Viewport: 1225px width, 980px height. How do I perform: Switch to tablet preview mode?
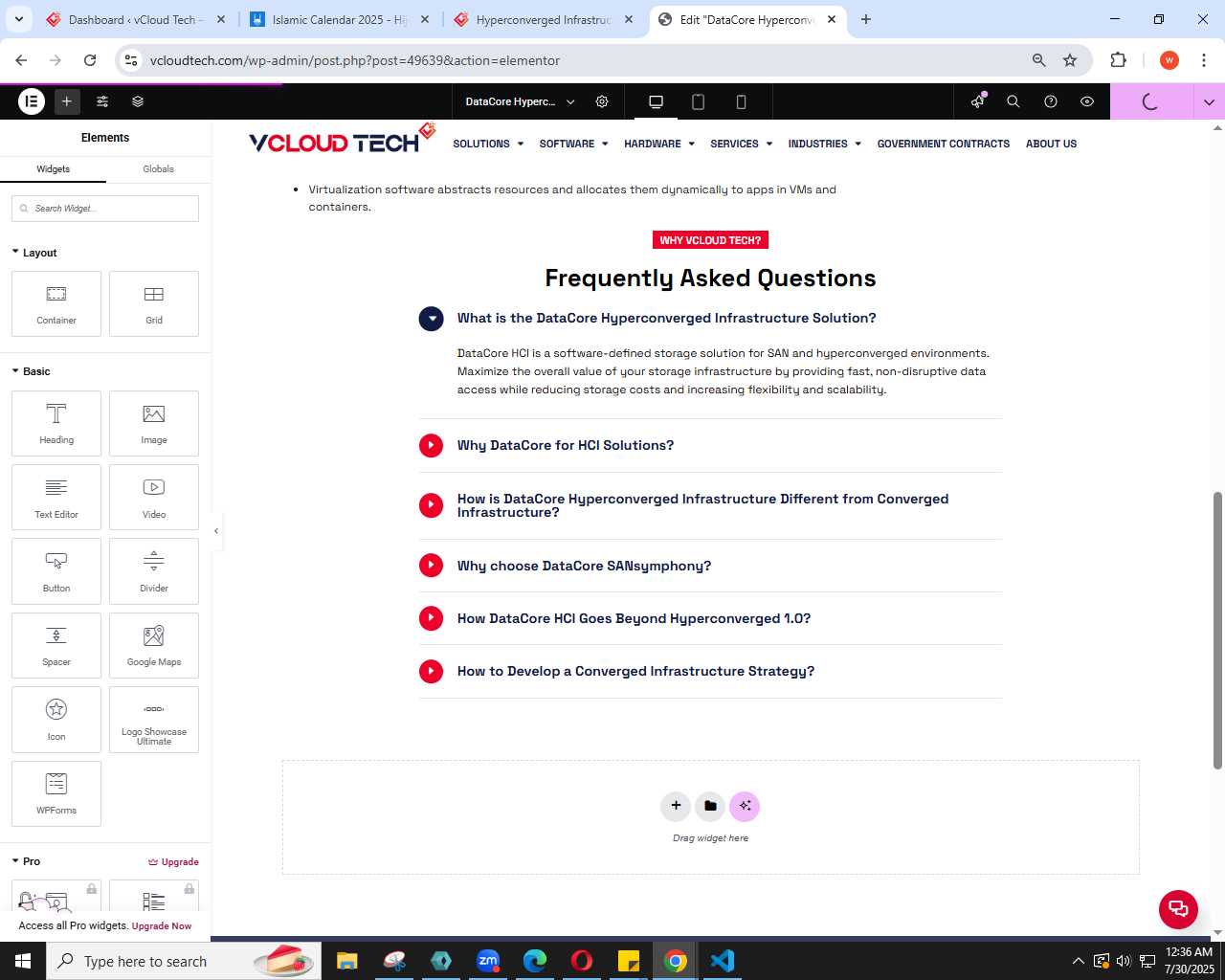pyautogui.click(x=698, y=101)
